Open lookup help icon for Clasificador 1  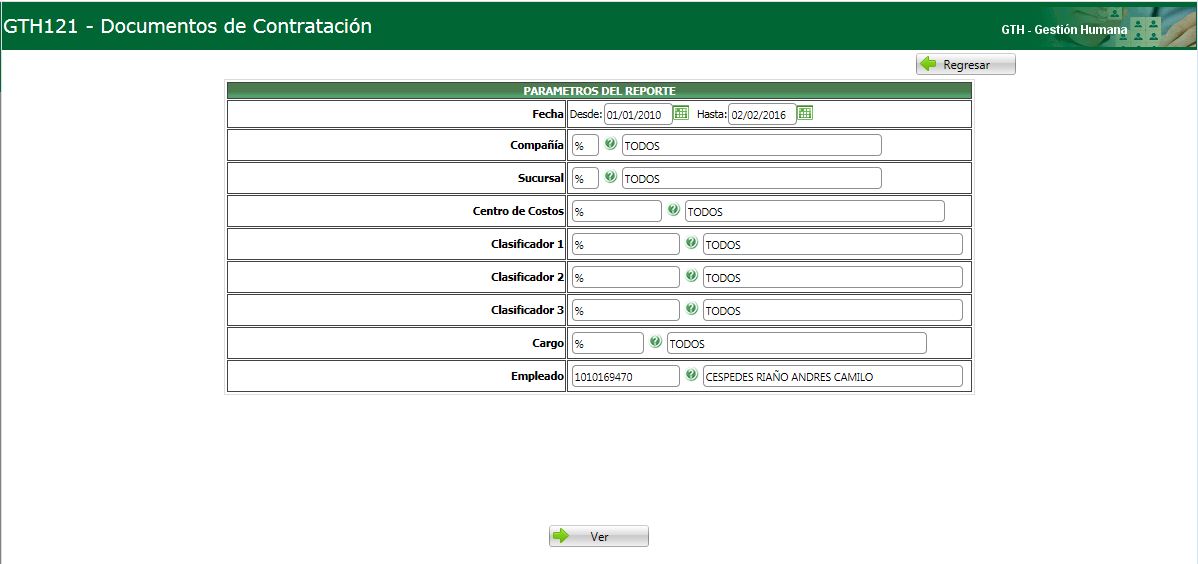[x=691, y=242]
